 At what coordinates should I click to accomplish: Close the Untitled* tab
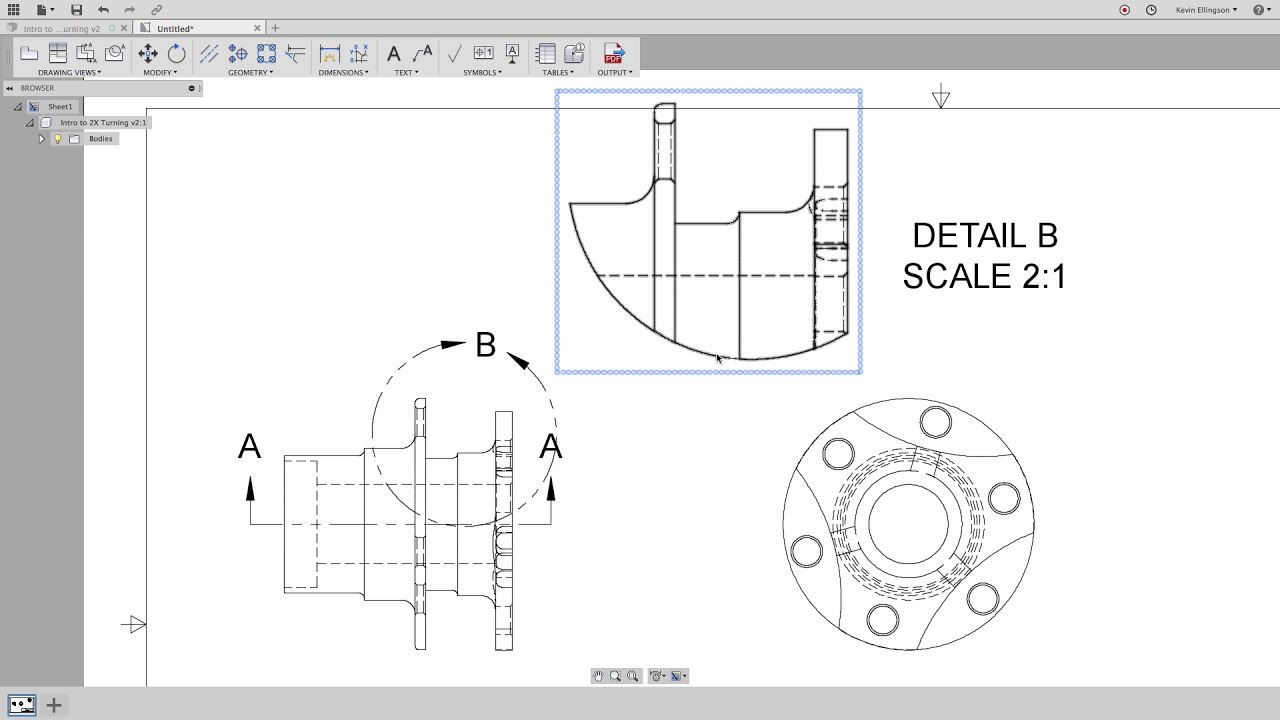(257, 28)
